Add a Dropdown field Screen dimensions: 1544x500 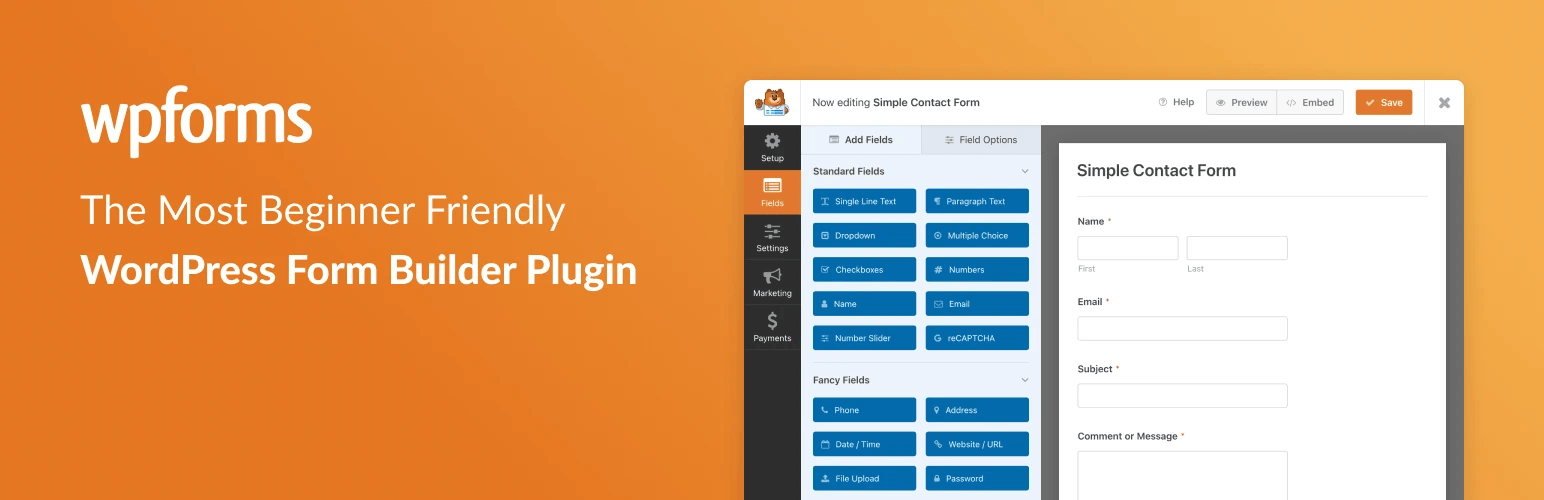864,235
